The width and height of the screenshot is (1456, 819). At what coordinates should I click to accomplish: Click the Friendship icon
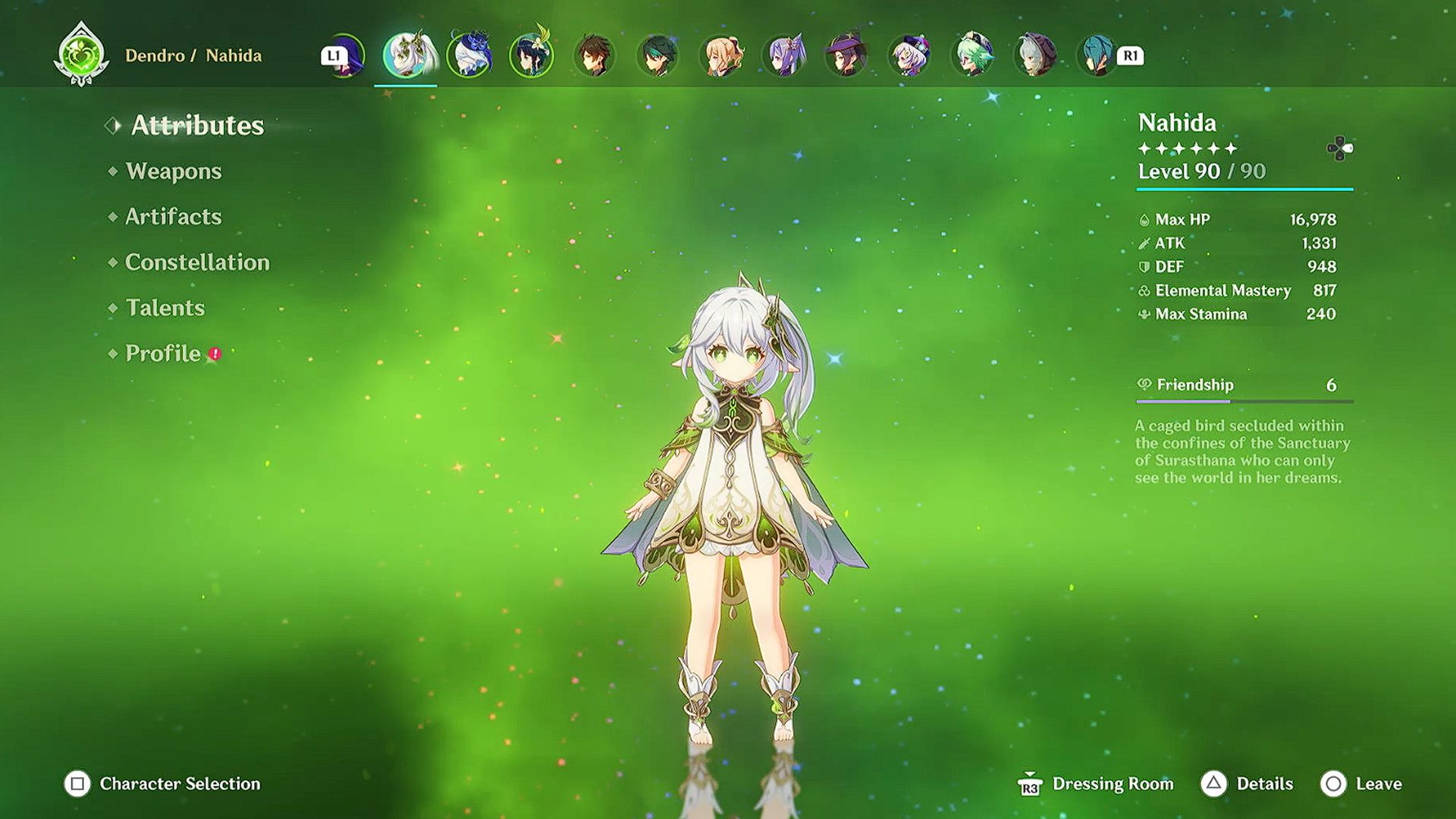1144,384
